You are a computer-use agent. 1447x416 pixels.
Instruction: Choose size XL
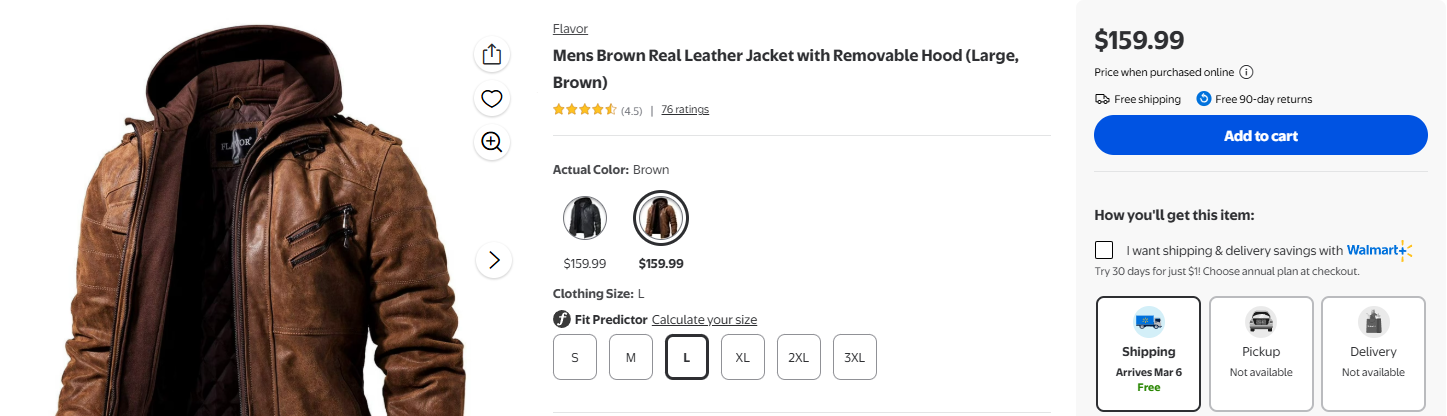(x=743, y=357)
